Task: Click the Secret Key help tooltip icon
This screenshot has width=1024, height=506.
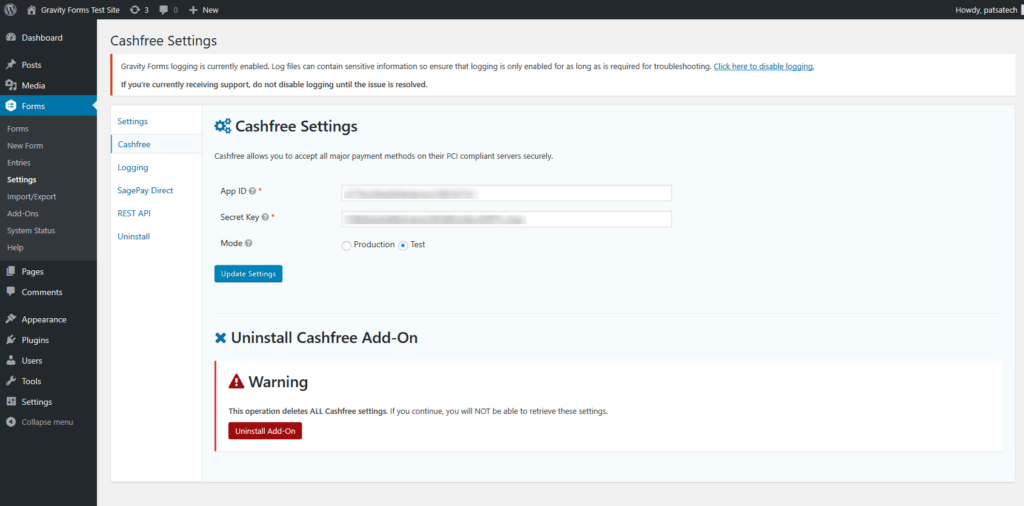Action: [x=265, y=217]
